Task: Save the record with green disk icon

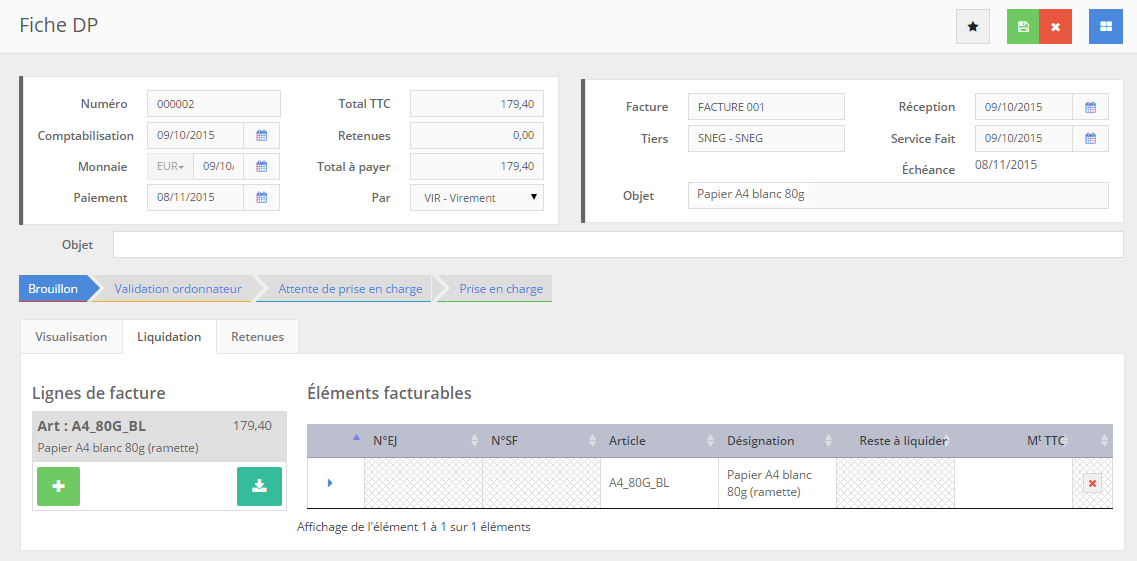Action: 1023,27
